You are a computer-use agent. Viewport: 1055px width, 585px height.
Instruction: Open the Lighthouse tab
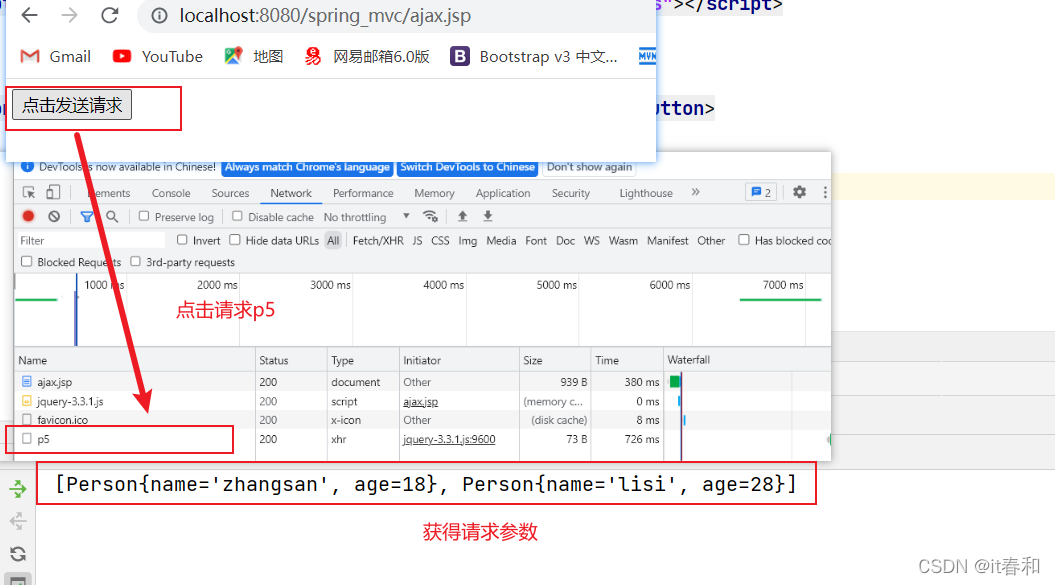pyautogui.click(x=646, y=193)
